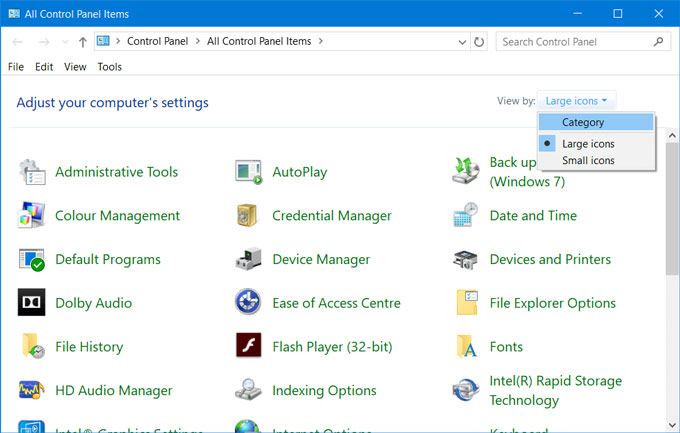Click the forward navigation arrow

coord(44,42)
